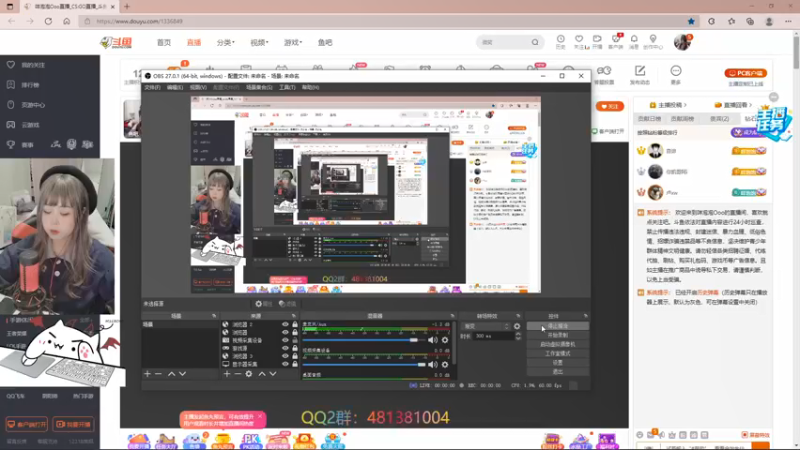Open settings gear of second mixer channel
This screenshot has height=450, width=800.
[x=445, y=364]
